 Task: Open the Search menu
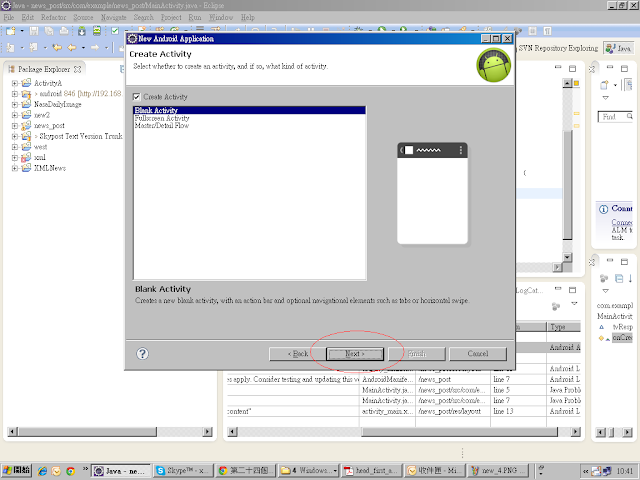click(143, 17)
